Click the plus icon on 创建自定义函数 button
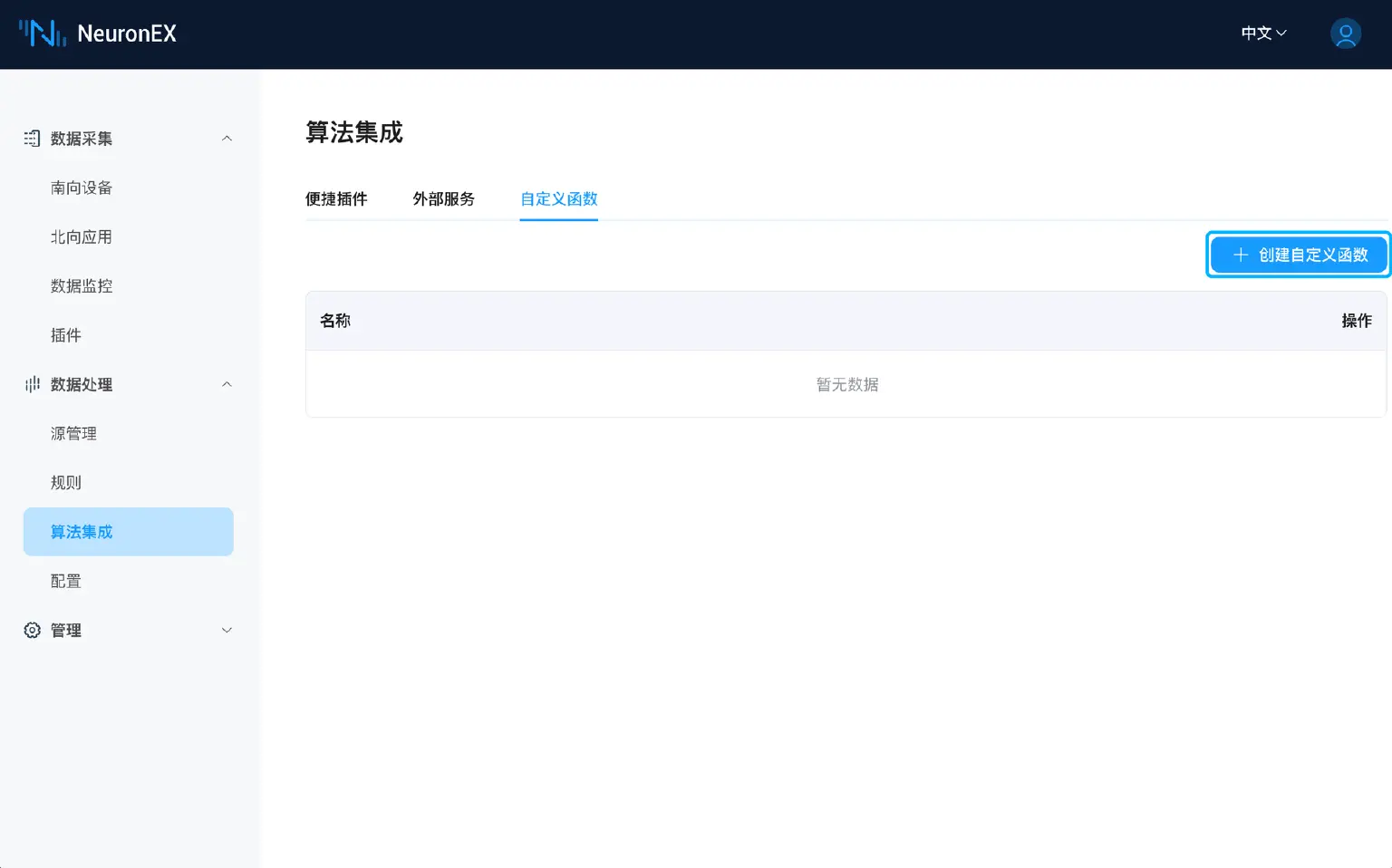Viewport: 1392px width, 868px height. click(x=1240, y=255)
